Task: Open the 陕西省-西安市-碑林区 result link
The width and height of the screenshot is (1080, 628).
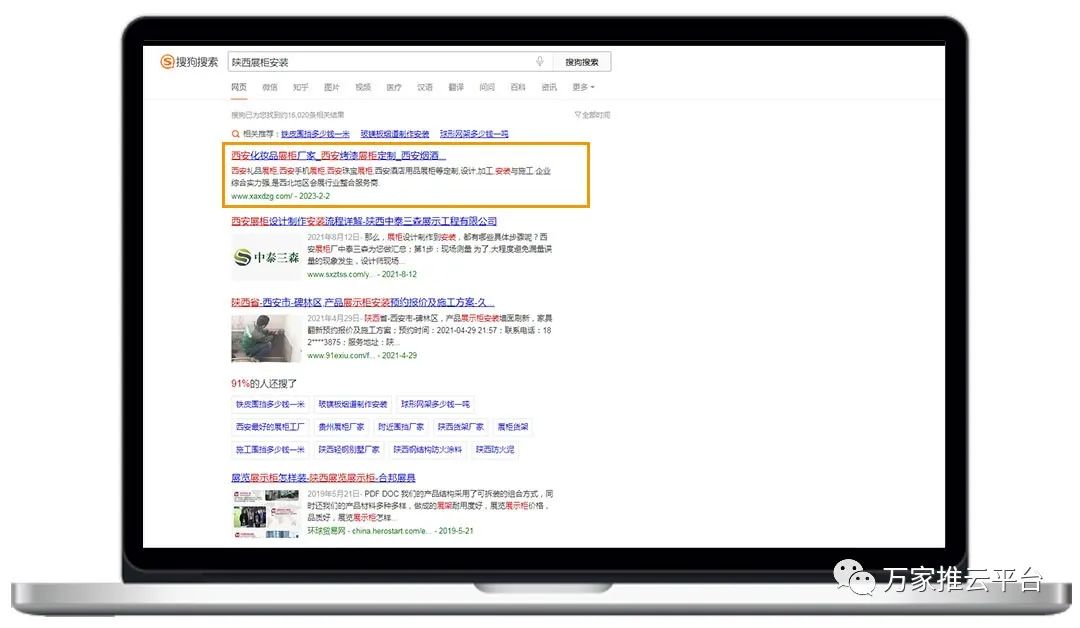Action: click(x=363, y=302)
